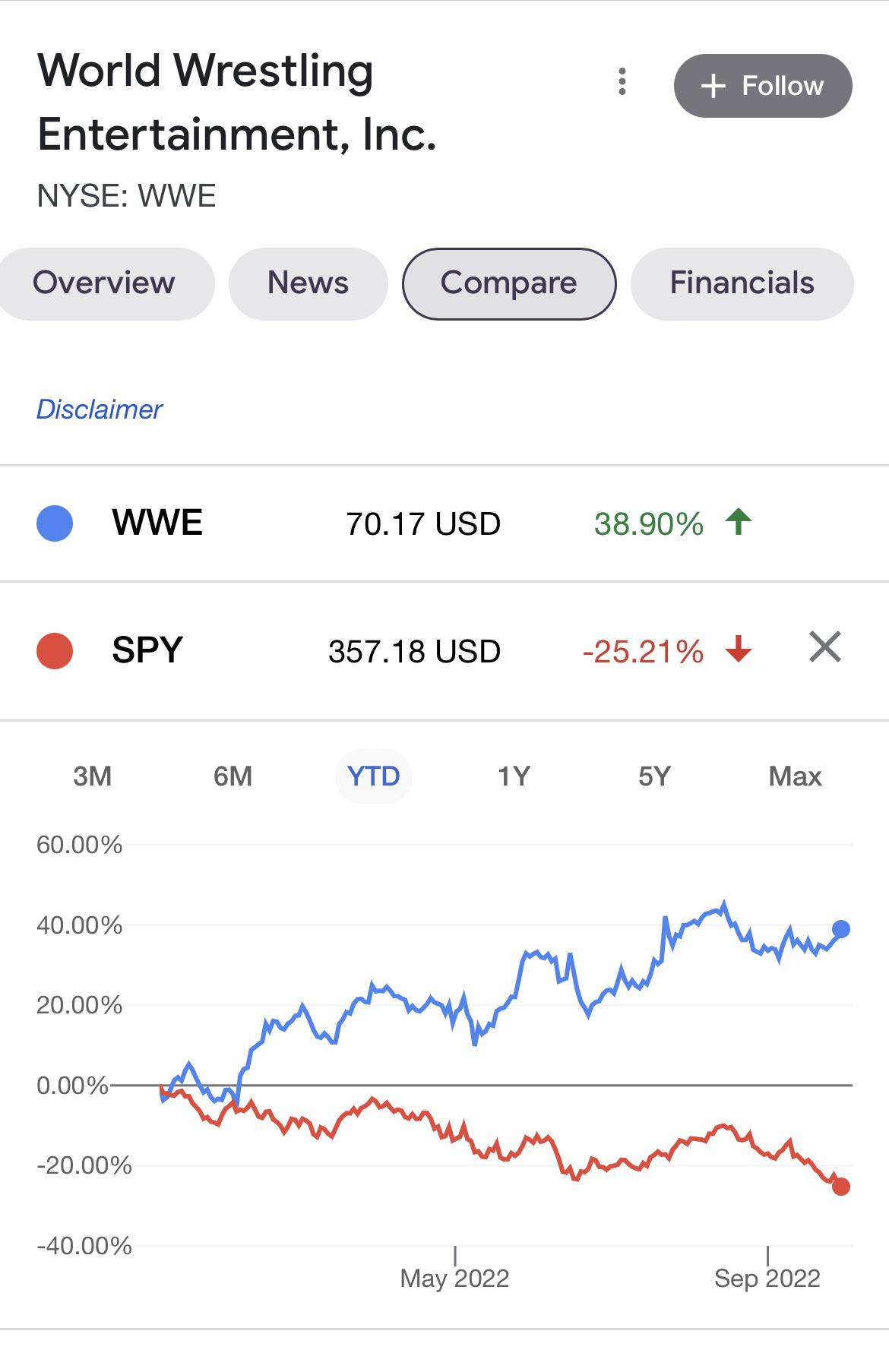Switch chart to 1Y range
The image size is (889, 1372).
514,776
